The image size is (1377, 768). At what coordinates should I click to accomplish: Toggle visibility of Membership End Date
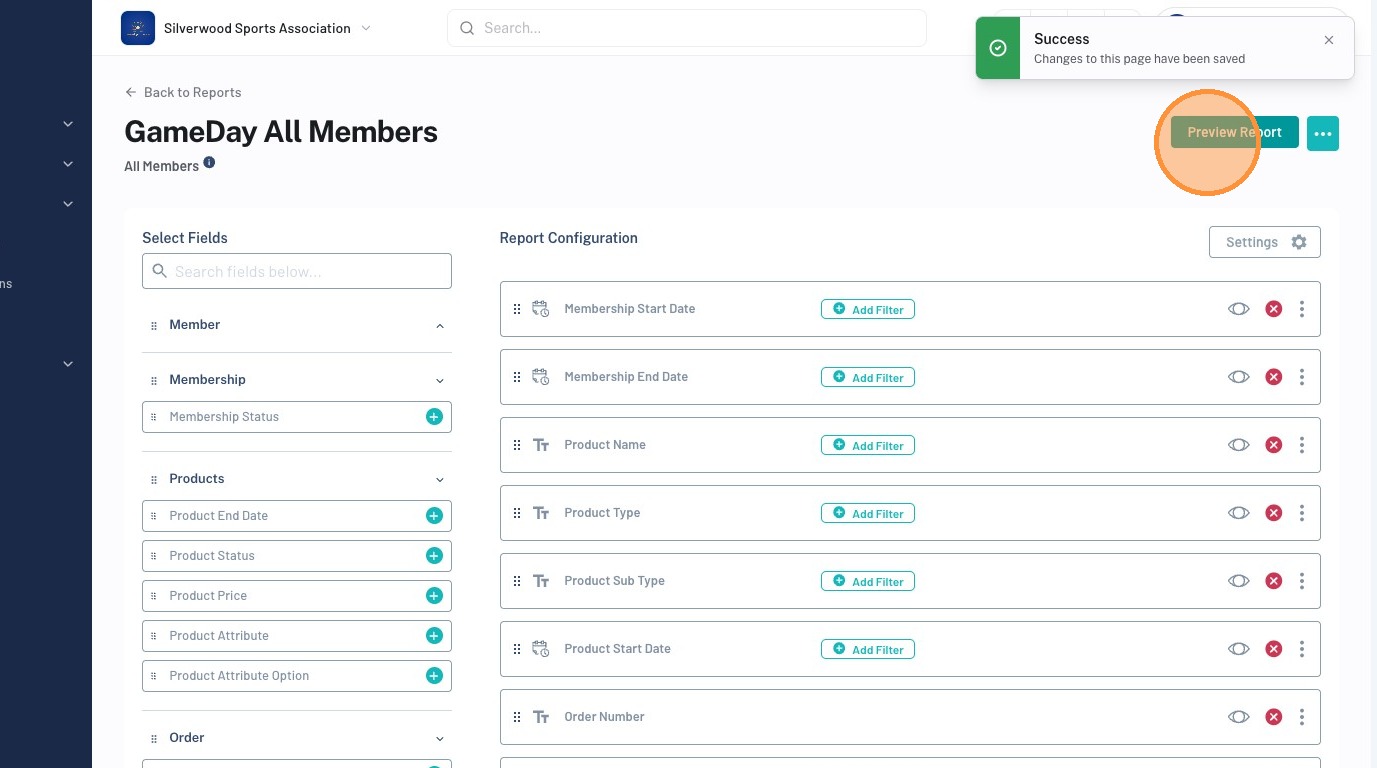point(1238,377)
